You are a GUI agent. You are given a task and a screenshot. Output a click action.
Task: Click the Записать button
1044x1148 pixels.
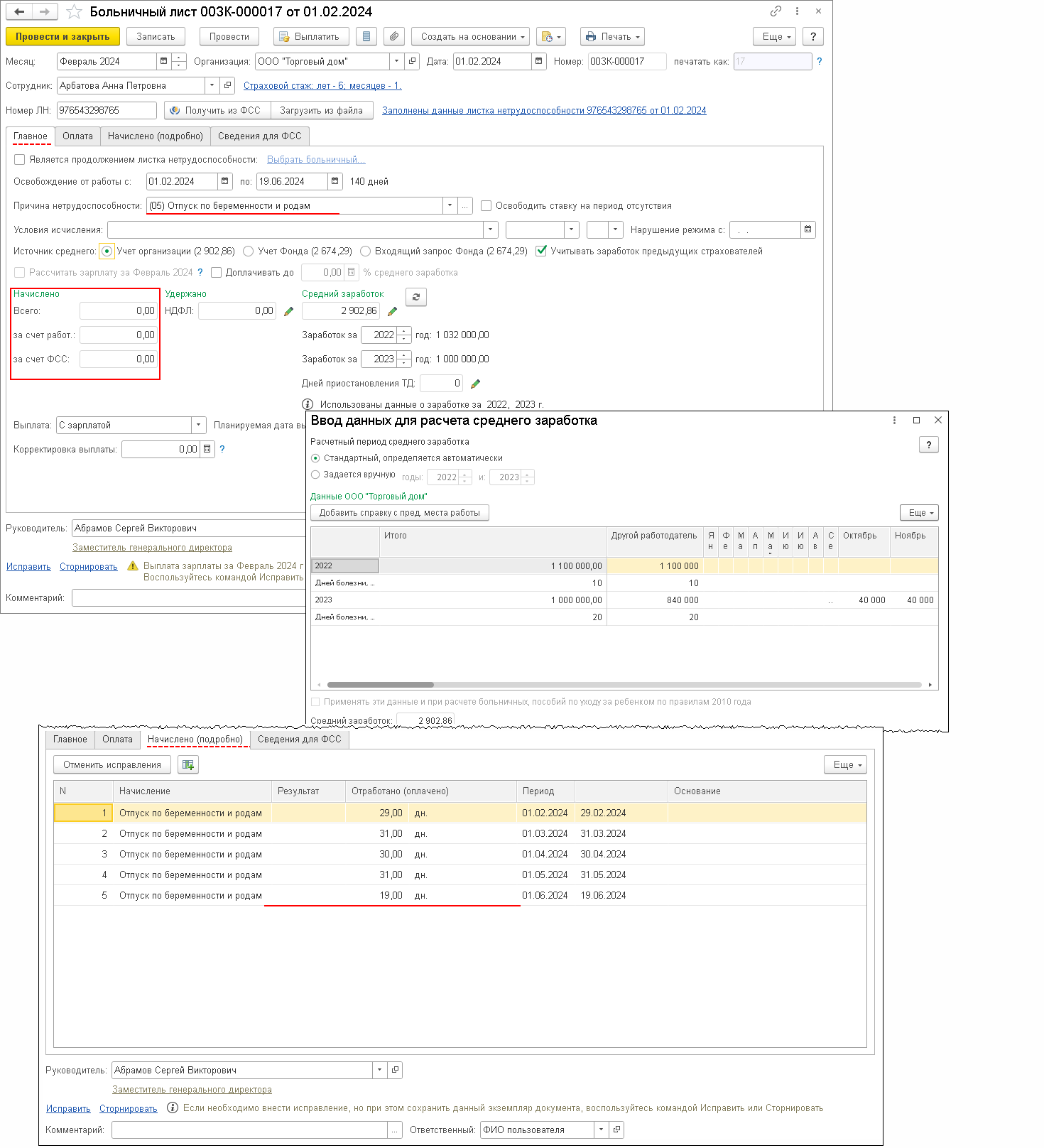(156, 37)
